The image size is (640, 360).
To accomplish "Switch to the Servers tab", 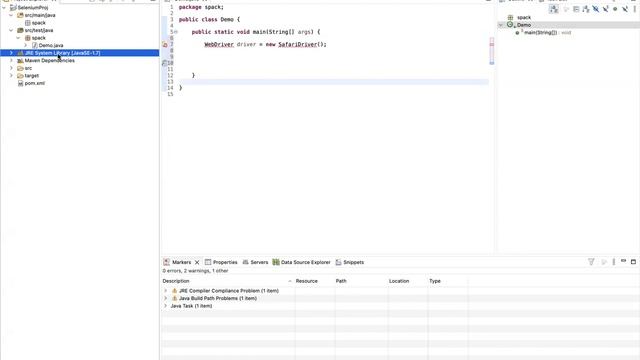I will pyautogui.click(x=255, y=262).
